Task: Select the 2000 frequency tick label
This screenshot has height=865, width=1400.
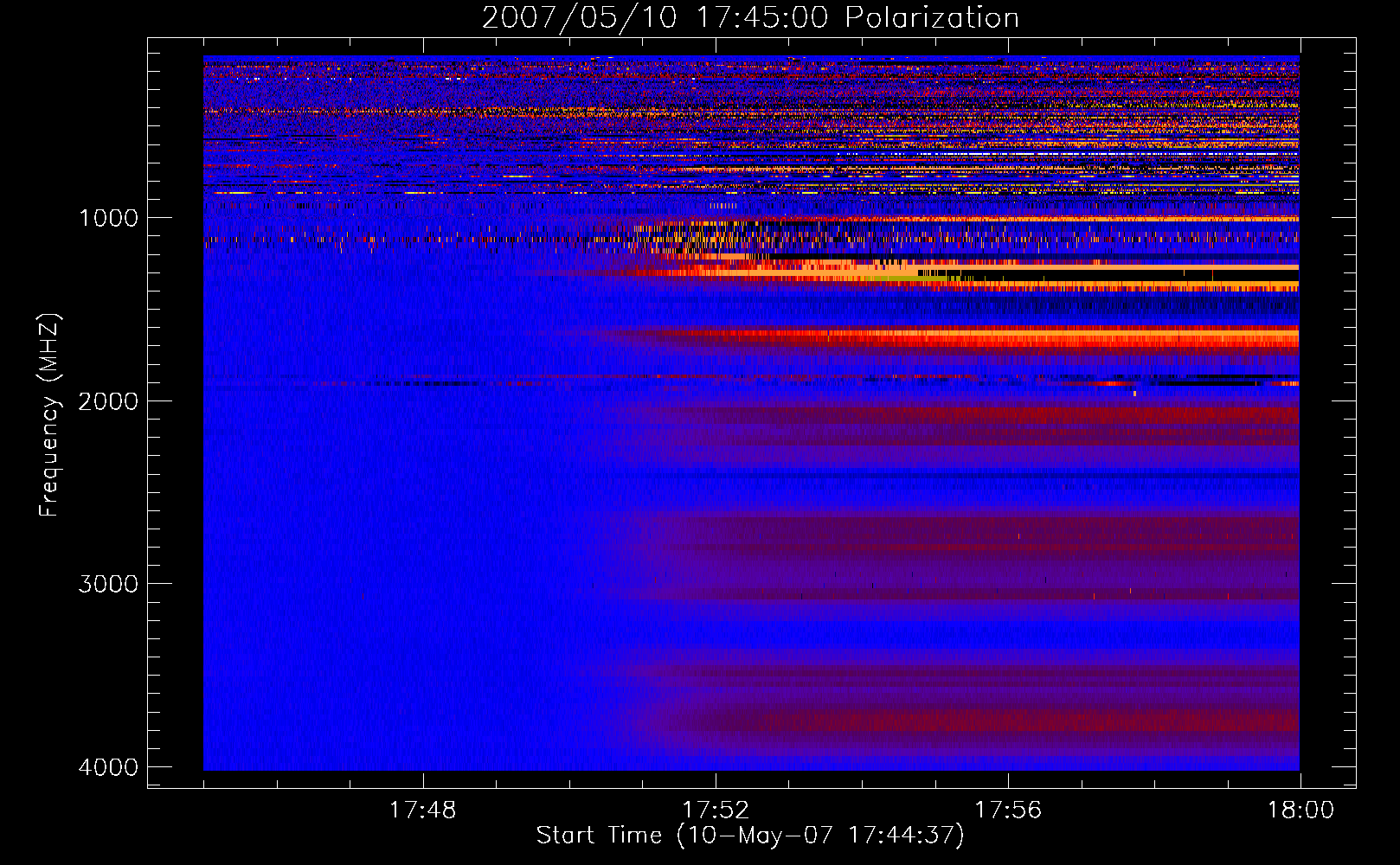Action: [x=109, y=400]
